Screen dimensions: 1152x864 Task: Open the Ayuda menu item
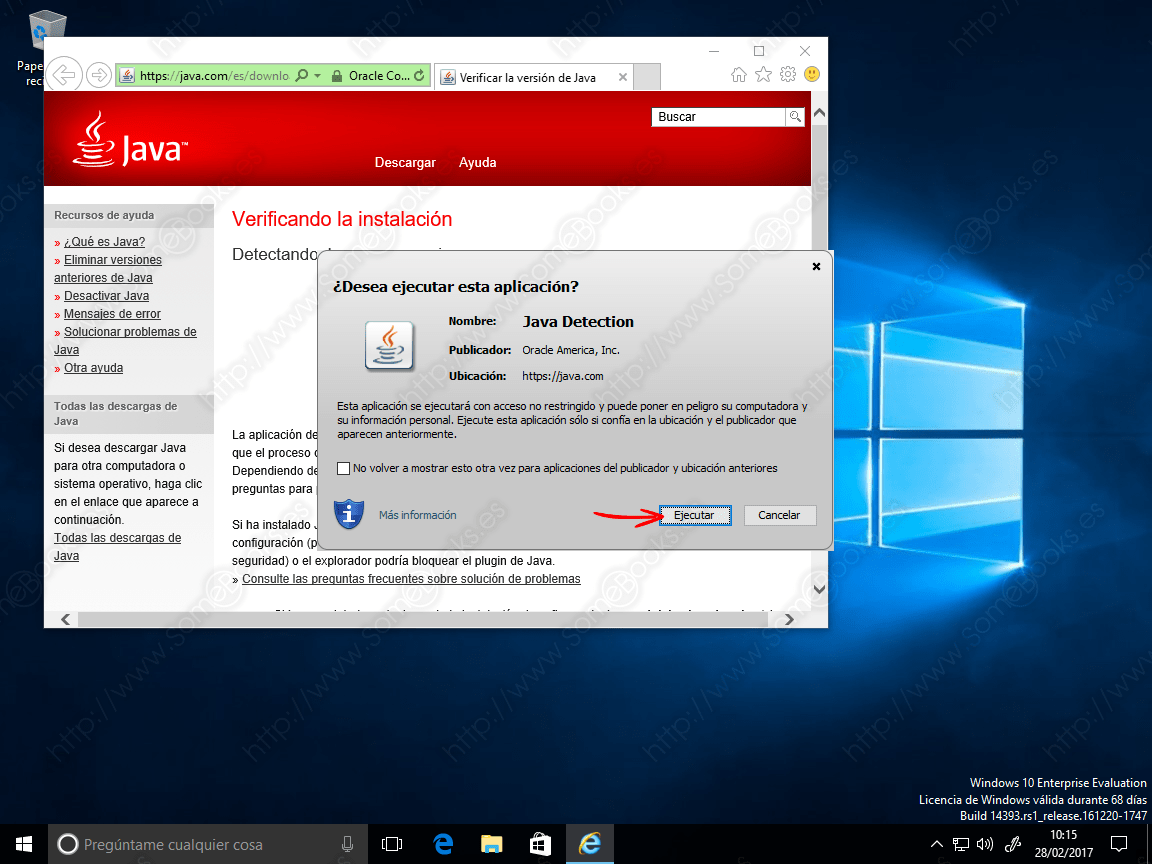478,162
